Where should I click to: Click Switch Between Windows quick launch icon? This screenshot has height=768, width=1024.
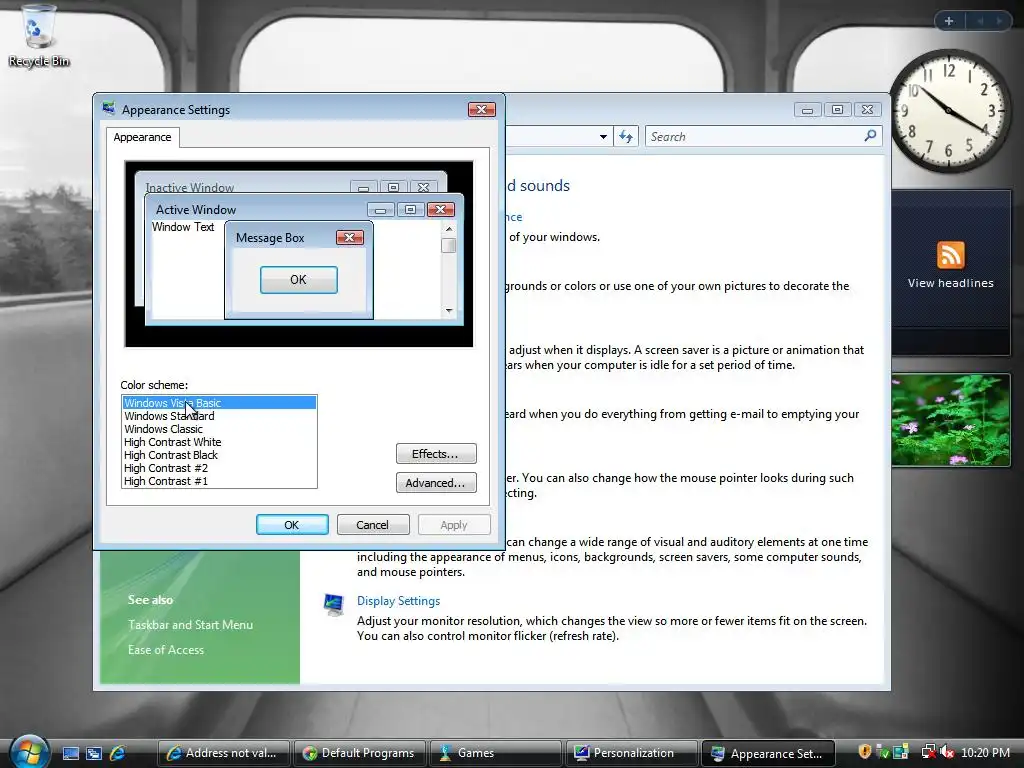[93, 753]
